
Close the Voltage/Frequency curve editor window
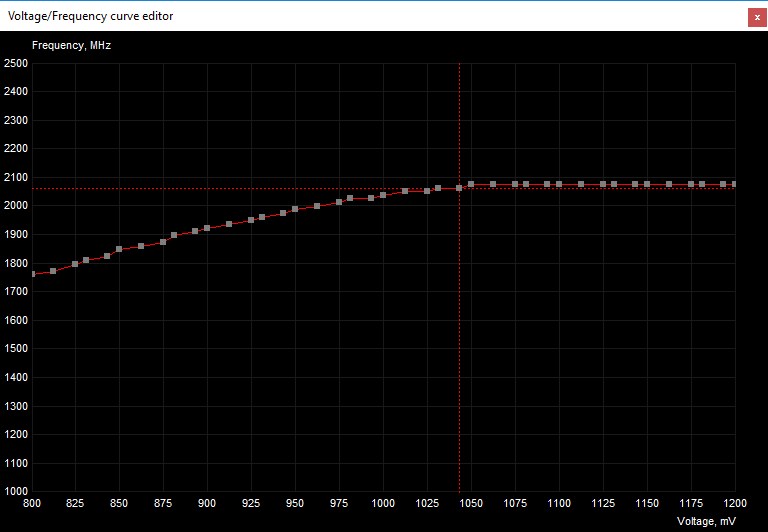coord(757,18)
